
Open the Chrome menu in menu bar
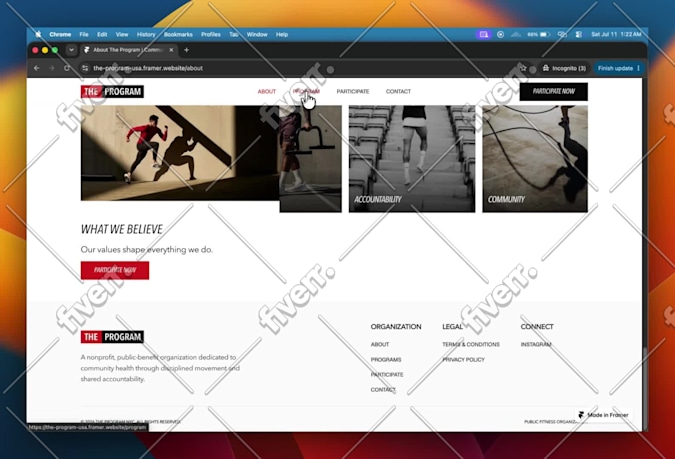(x=60, y=34)
